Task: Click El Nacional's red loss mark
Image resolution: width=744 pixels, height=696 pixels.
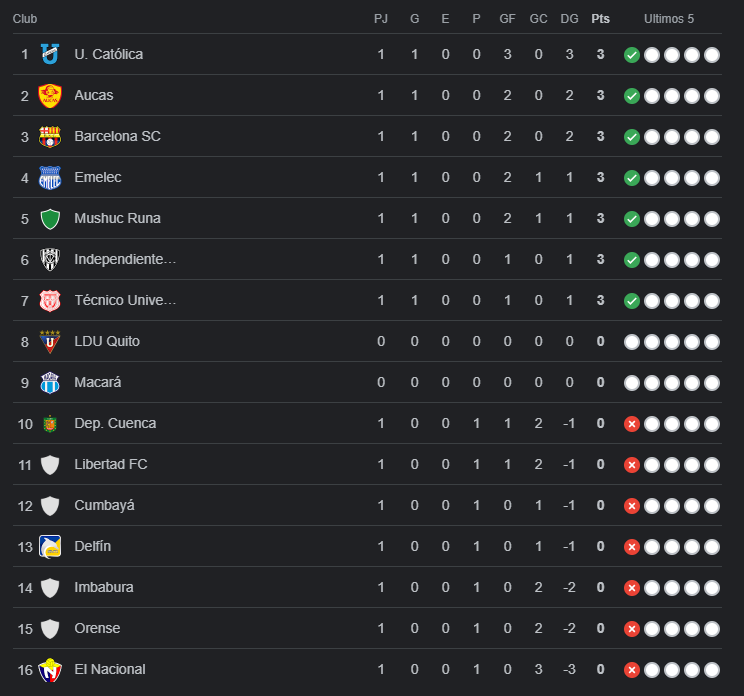Action: click(x=631, y=670)
